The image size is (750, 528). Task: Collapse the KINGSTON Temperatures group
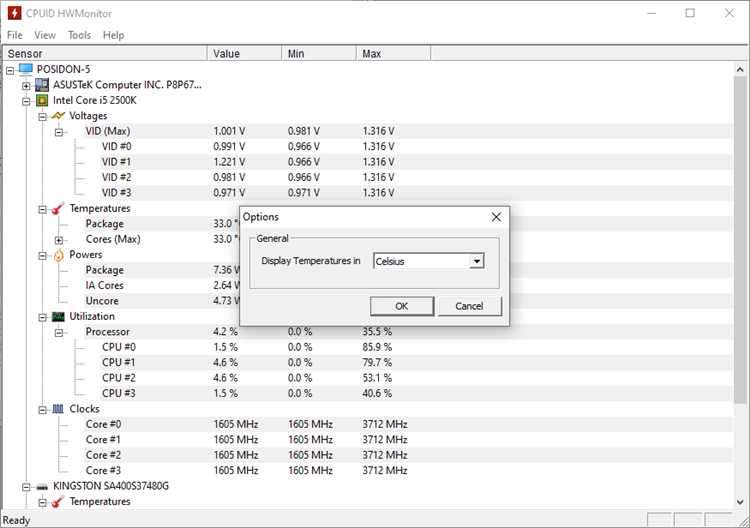pyautogui.click(x=43, y=503)
